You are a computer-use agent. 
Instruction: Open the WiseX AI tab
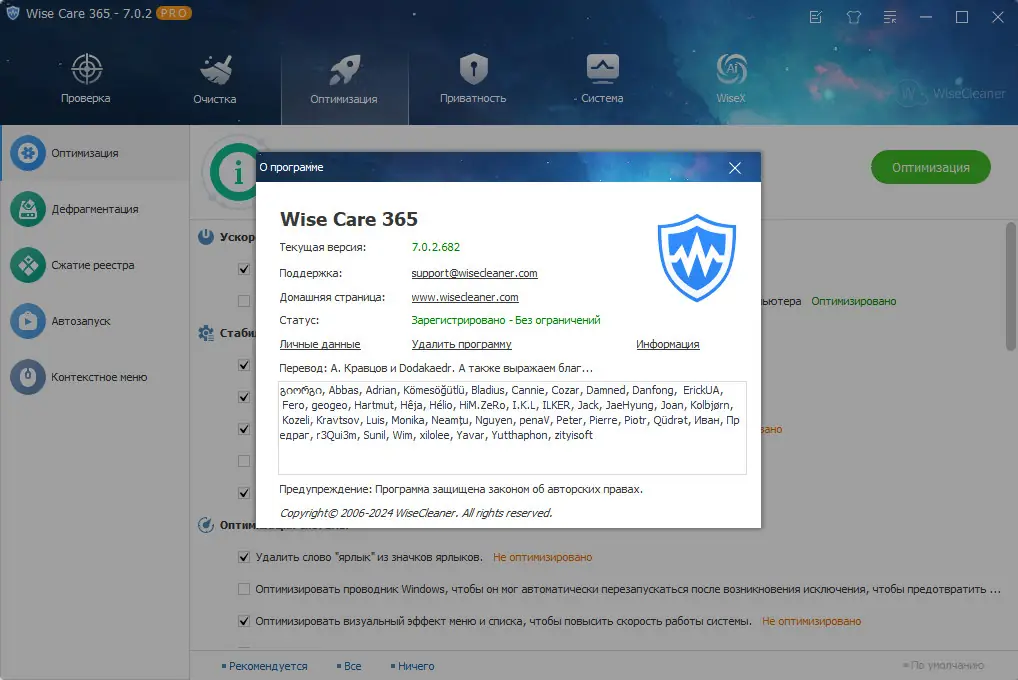click(731, 78)
